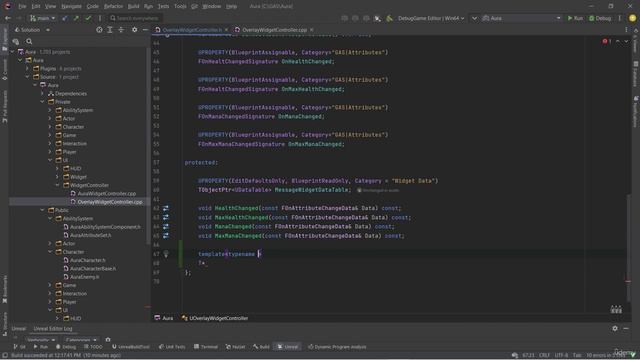
Task: Open the Terminal tool window
Action: [x=206, y=347]
